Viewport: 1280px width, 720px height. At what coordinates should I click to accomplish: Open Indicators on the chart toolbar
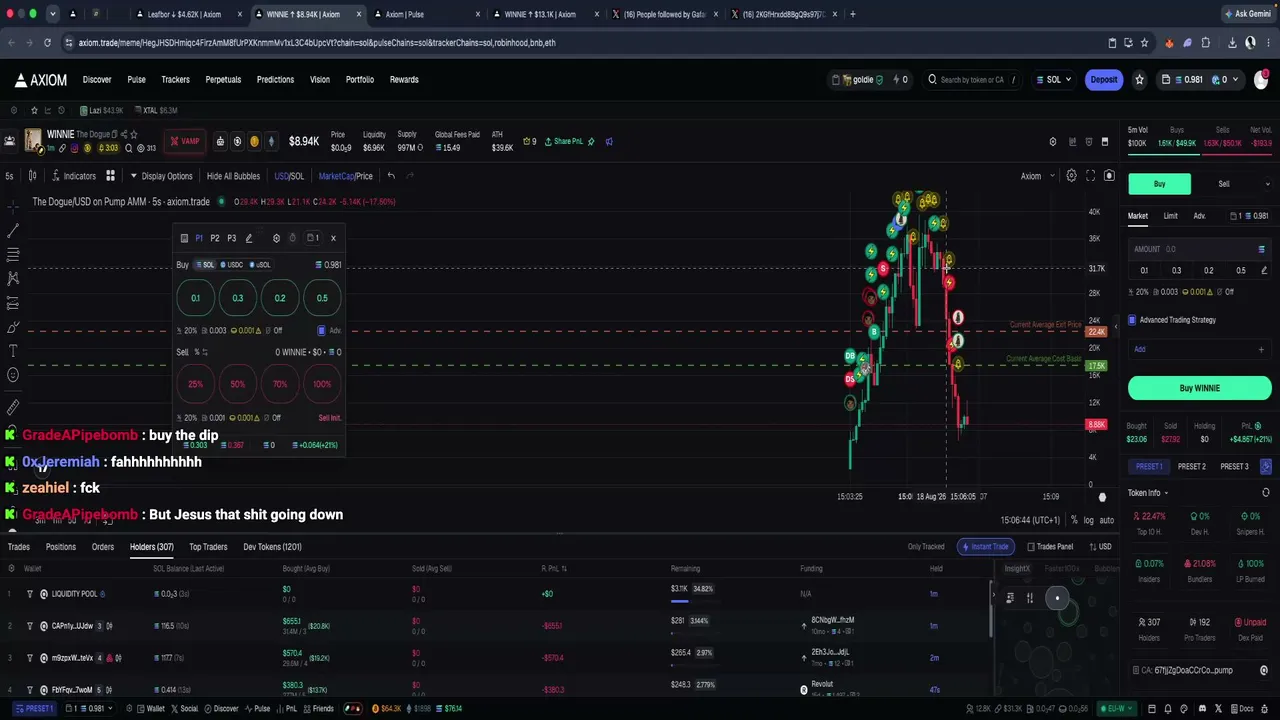pyautogui.click(x=74, y=176)
